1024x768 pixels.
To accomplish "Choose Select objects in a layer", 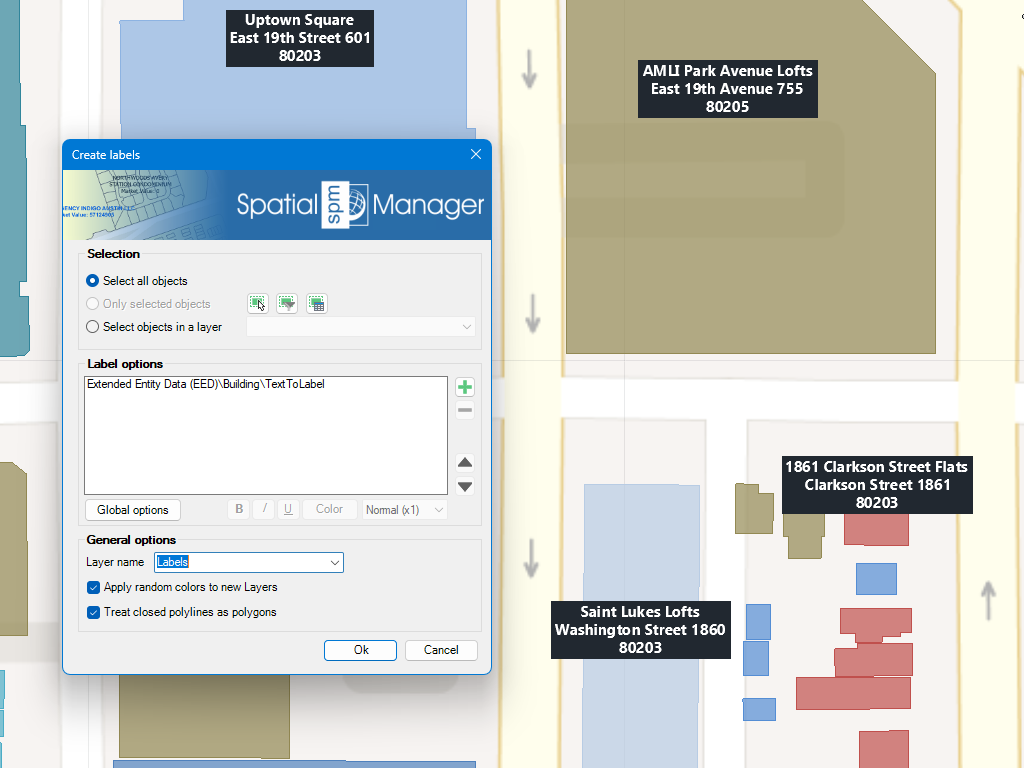I will [x=154, y=327].
